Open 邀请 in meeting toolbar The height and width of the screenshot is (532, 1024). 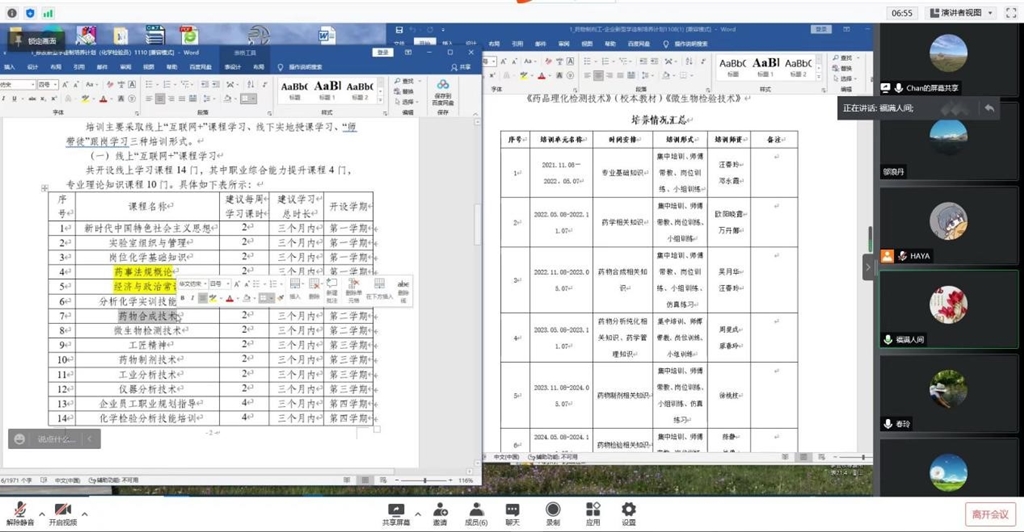click(440, 514)
